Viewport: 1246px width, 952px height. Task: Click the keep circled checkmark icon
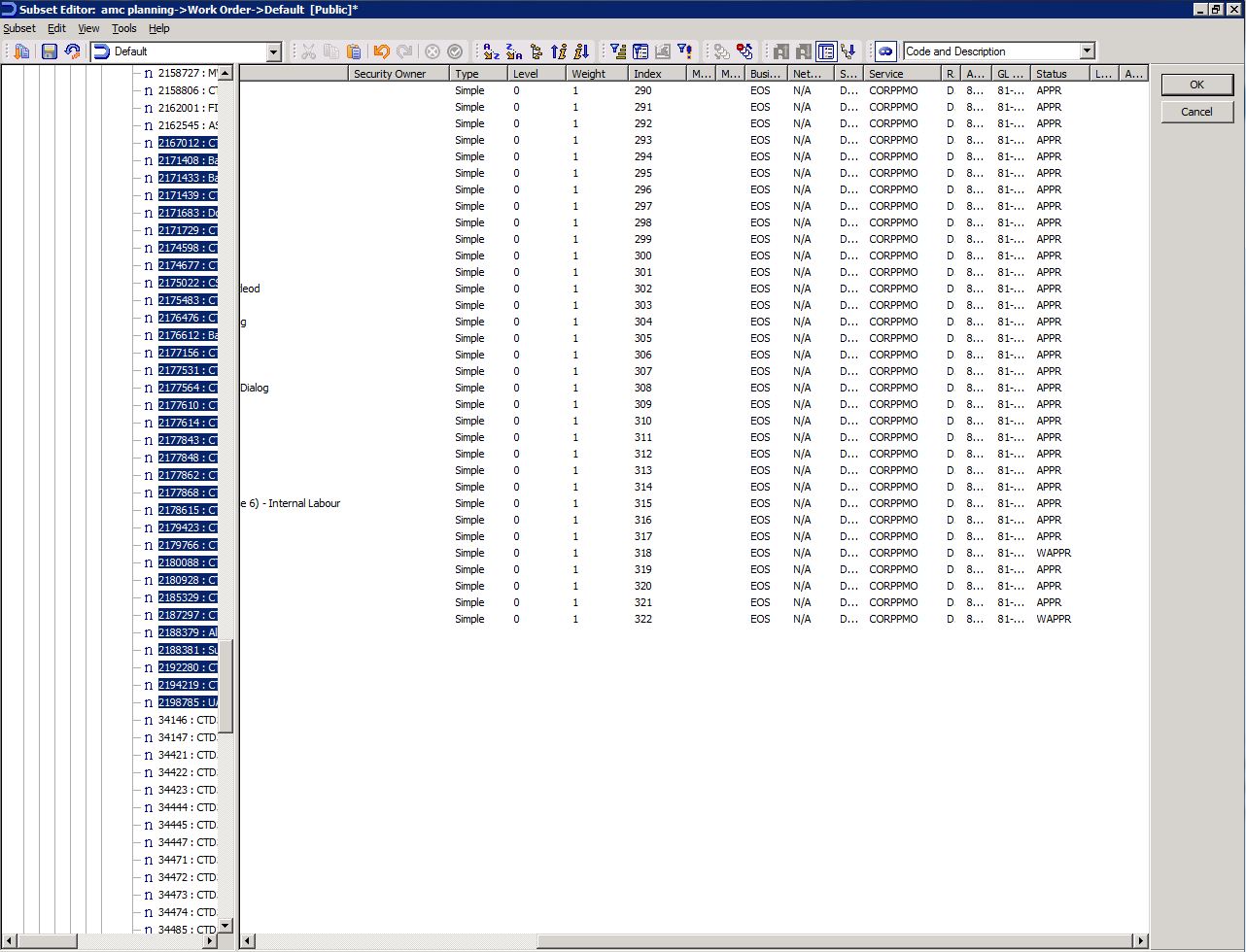[x=455, y=51]
